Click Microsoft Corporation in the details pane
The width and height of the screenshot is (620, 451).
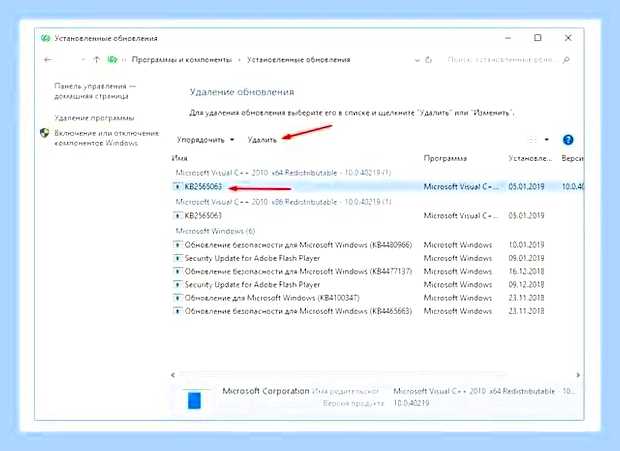(x=266, y=391)
